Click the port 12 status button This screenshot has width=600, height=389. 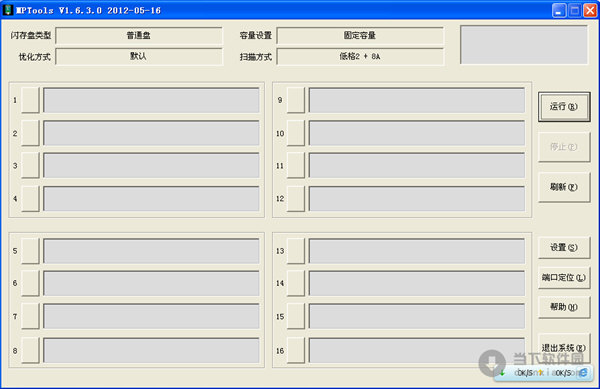click(x=296, y=199)
